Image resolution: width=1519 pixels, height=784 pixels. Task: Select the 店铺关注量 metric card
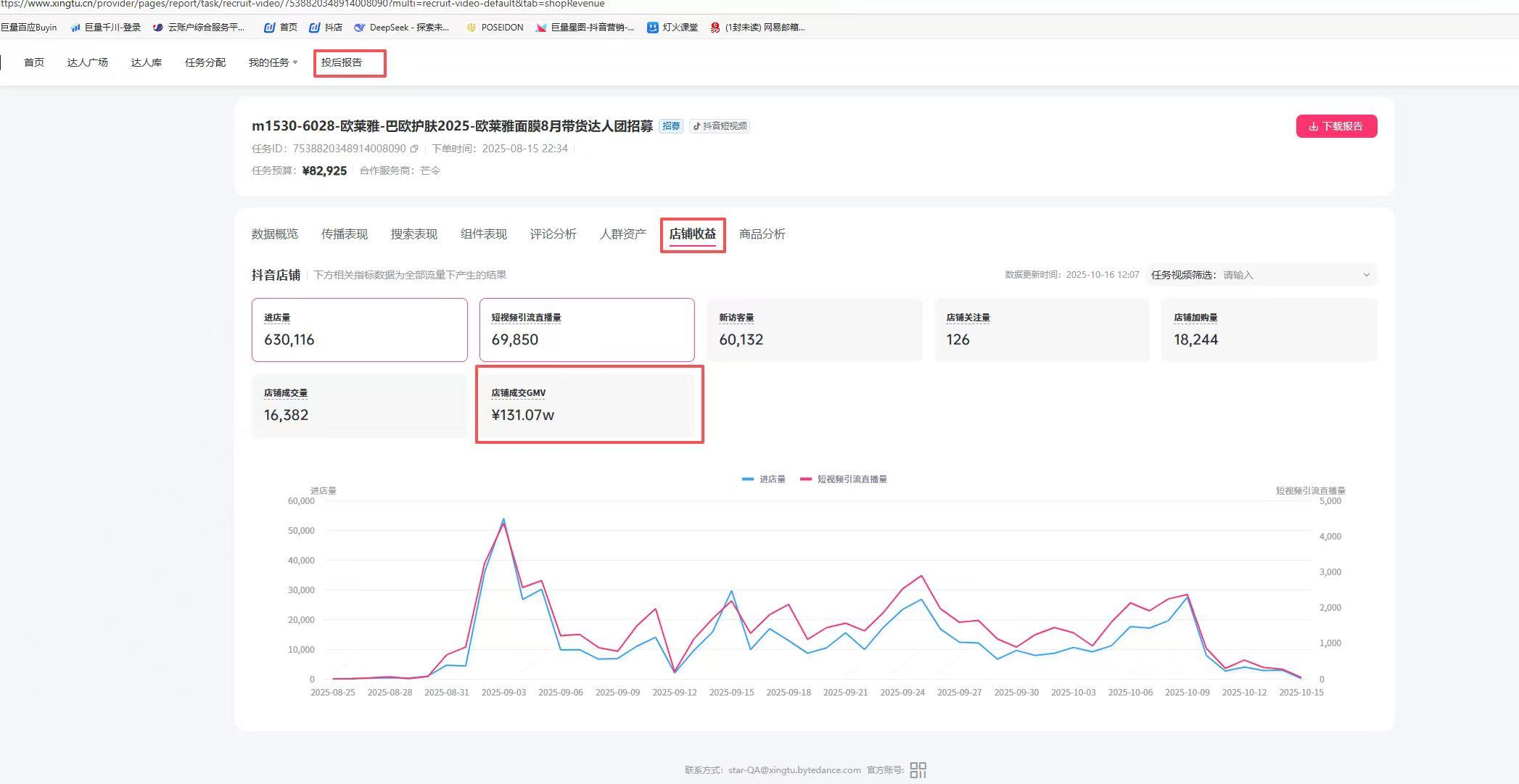pyautogui.click(x=1042, y=330)
